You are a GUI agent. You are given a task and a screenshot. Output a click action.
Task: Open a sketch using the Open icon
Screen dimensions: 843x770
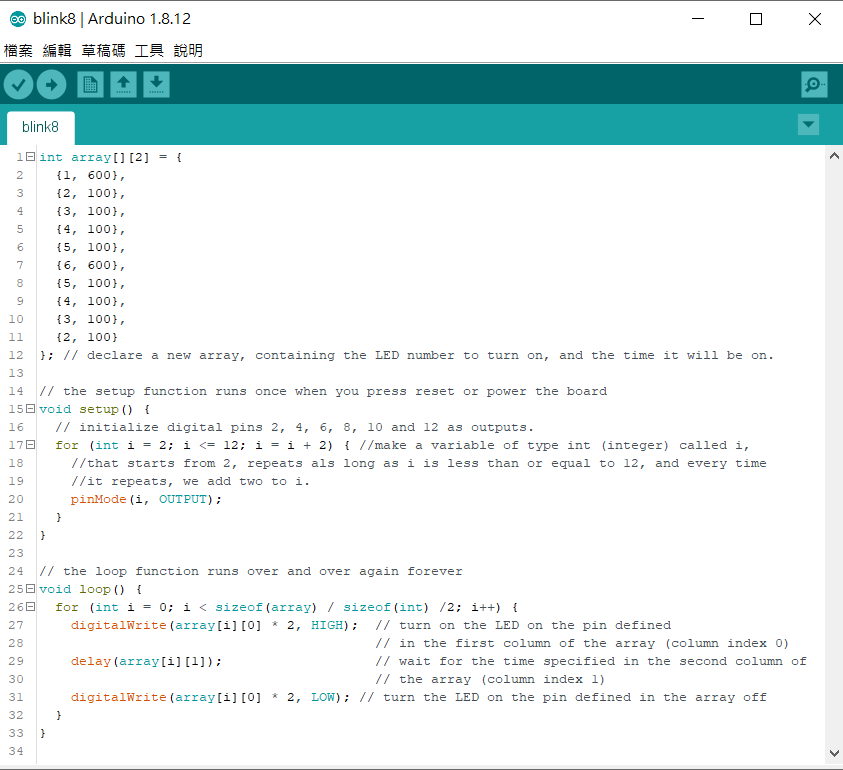[x=123, y=85]
